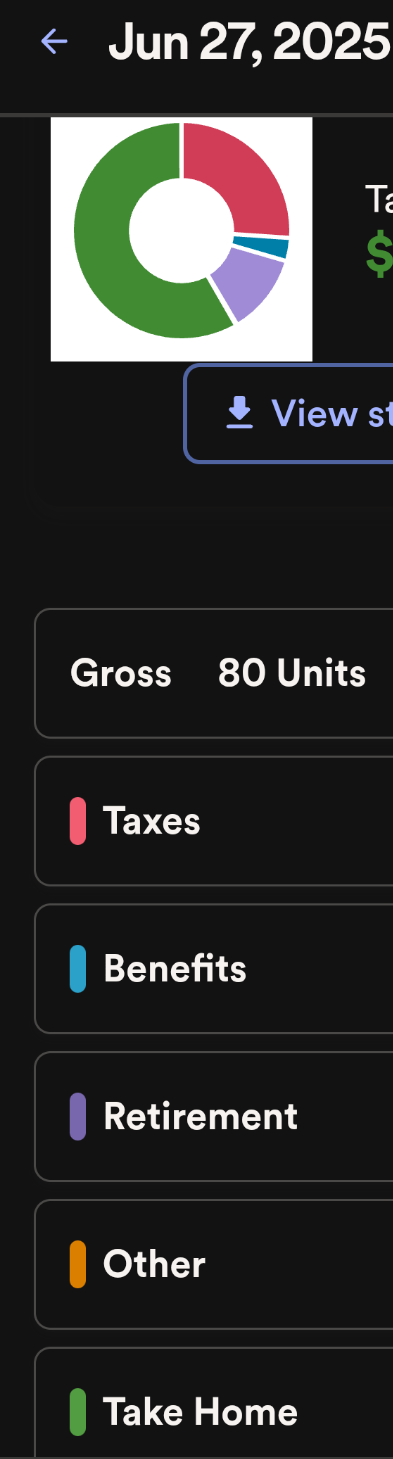This screenshot has width=393, height=1459.
Task: Expand the Benefits row
Action: (214, 969)
